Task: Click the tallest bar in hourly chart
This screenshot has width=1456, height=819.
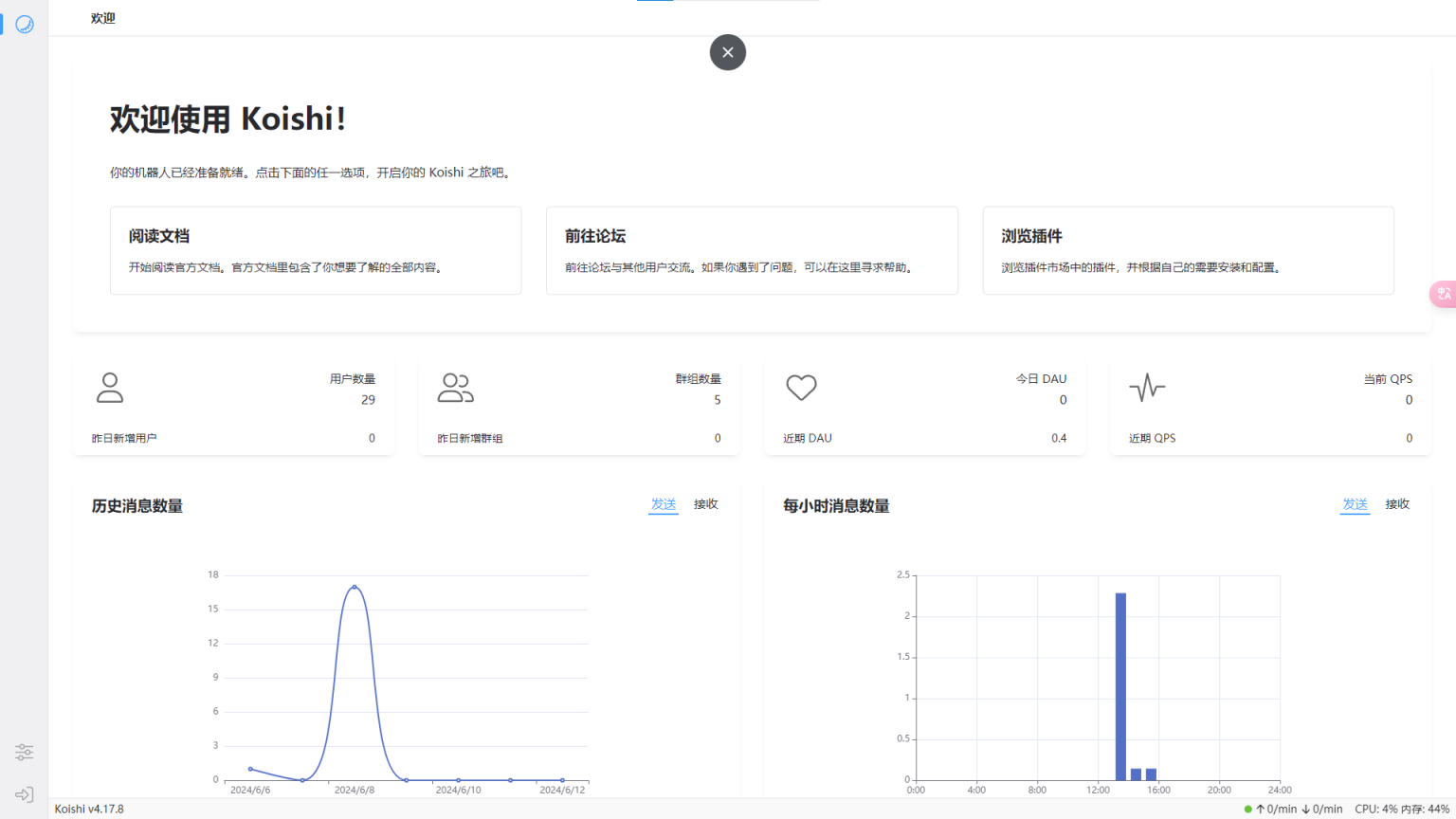Action: point(1120,686)
